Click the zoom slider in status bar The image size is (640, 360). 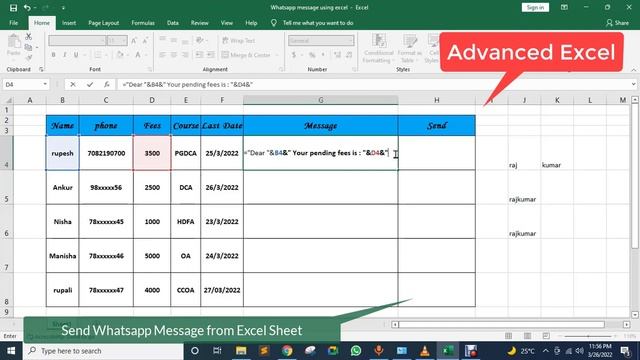[588, 336]
